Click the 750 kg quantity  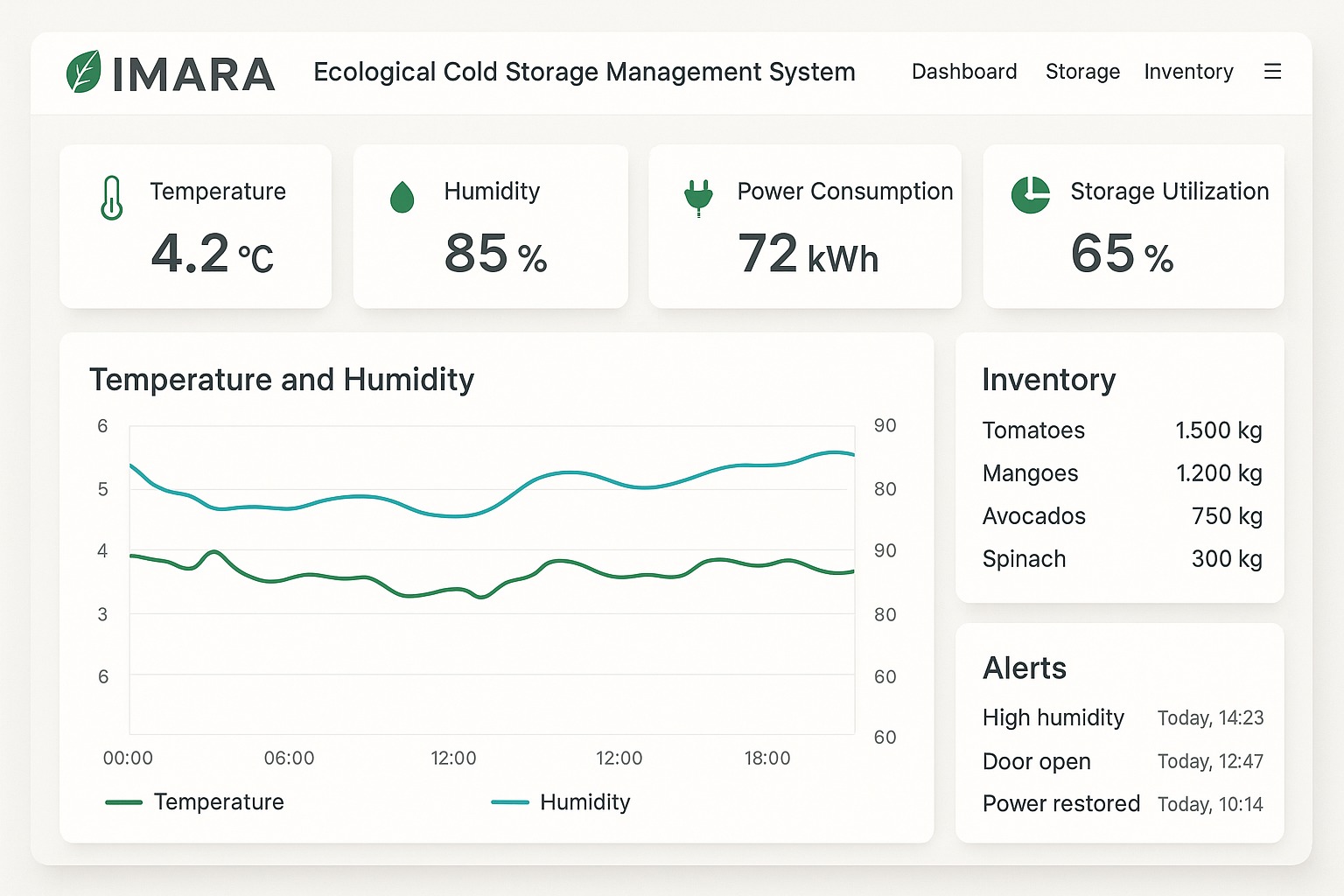pyautogui.click(x=1227, y=516)
